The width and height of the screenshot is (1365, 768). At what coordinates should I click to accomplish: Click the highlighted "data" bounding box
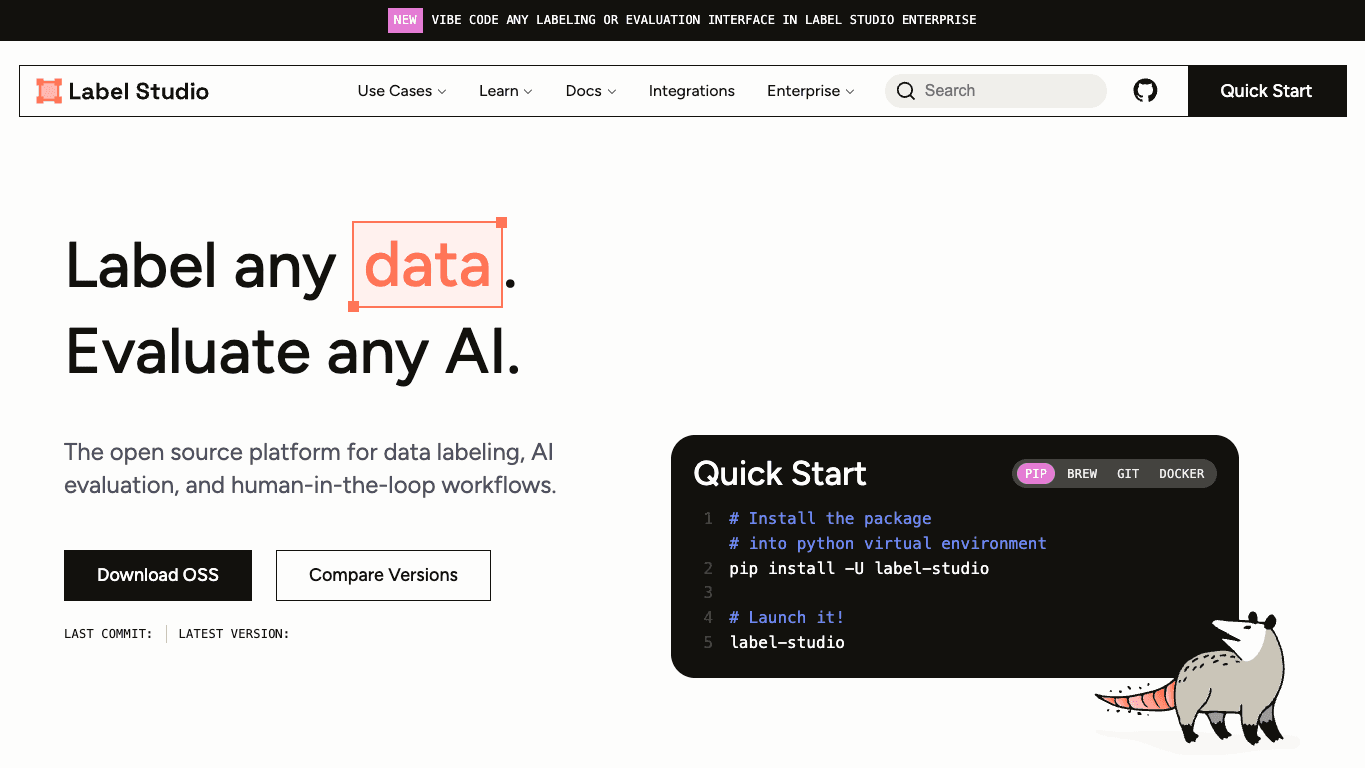pyautogui.click(x=428, y=265)
